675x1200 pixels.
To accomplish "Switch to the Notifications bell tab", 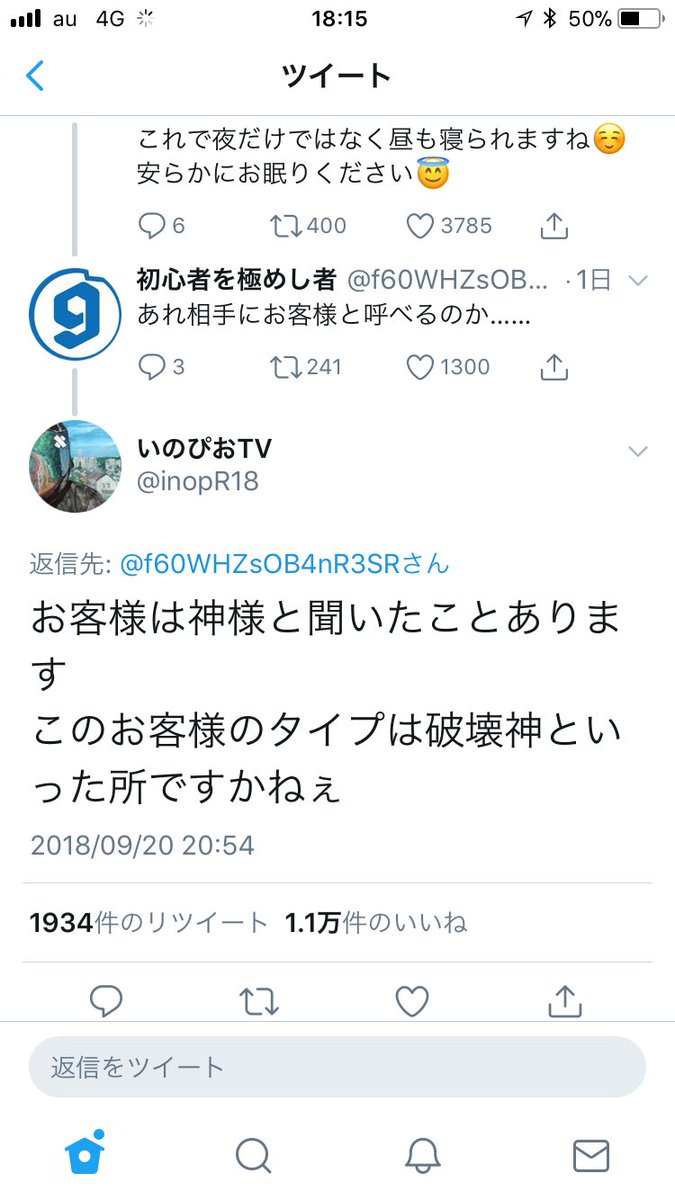I will [422, 1156].
